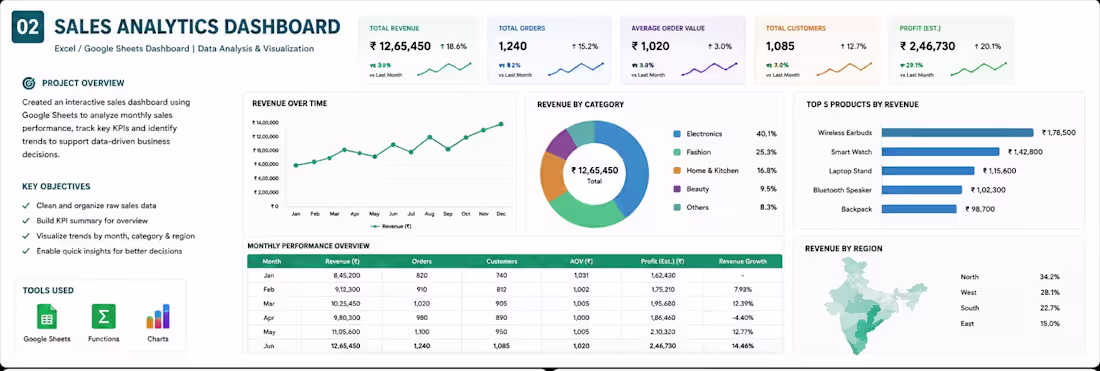Click the Total Orders card sparkline
The height and width of the screenshot is (371, 1100).
click(576, 69)
